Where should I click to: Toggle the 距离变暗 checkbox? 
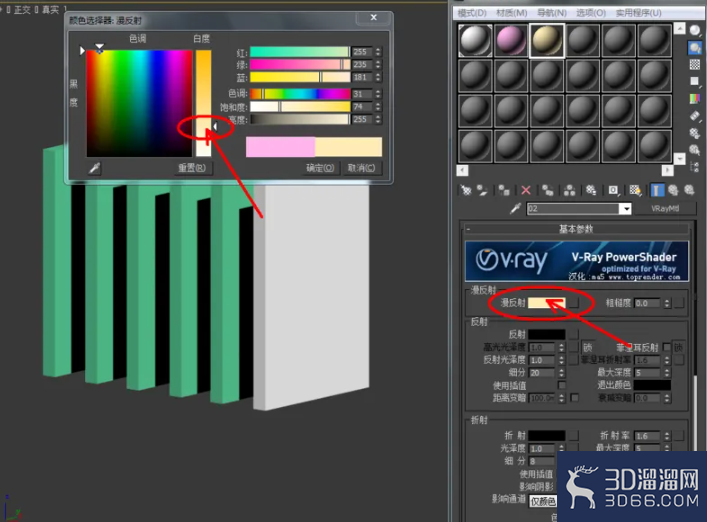[574, 398]
